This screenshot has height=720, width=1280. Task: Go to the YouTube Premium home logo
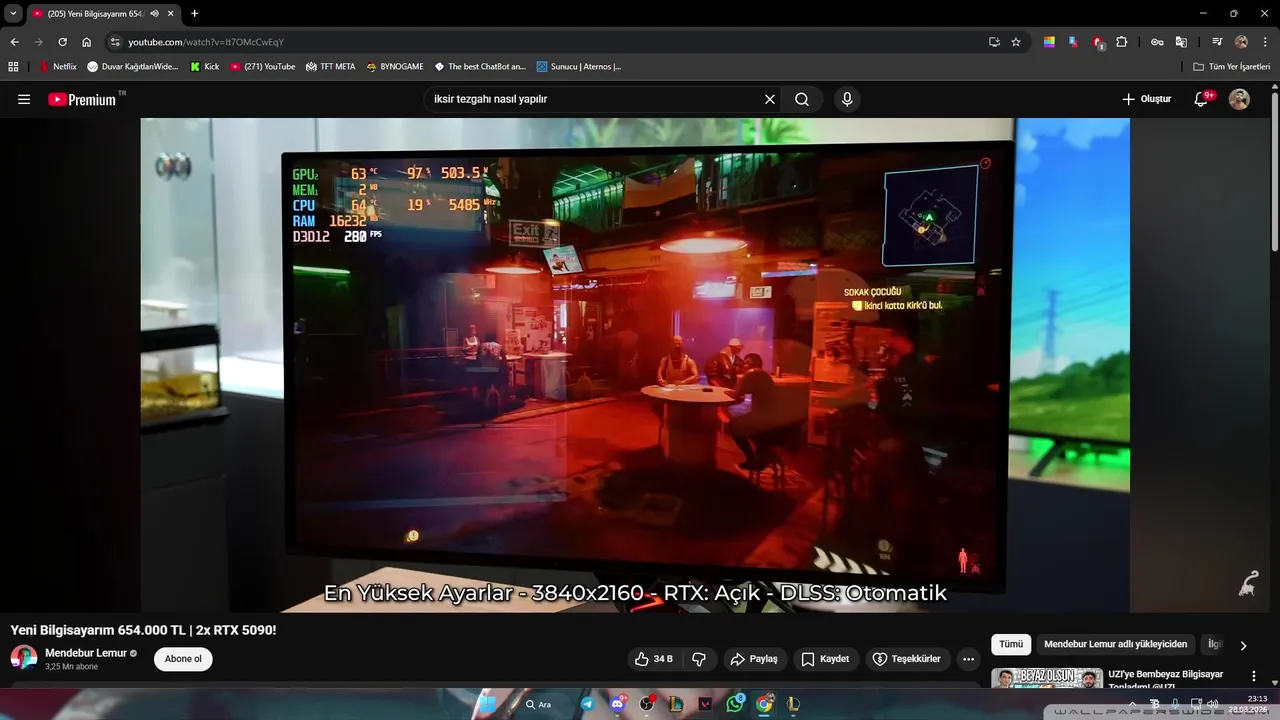[x=82, y=99]
